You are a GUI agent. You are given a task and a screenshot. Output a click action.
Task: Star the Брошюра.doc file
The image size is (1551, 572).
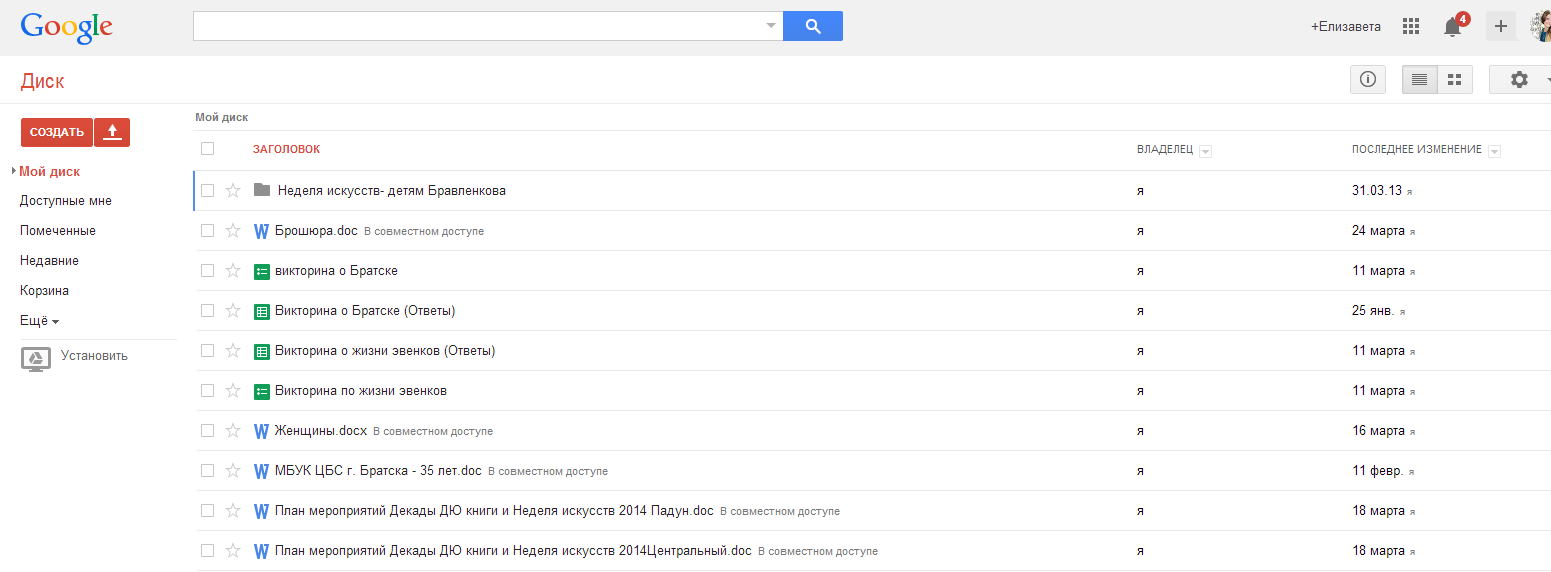[233, 231]
